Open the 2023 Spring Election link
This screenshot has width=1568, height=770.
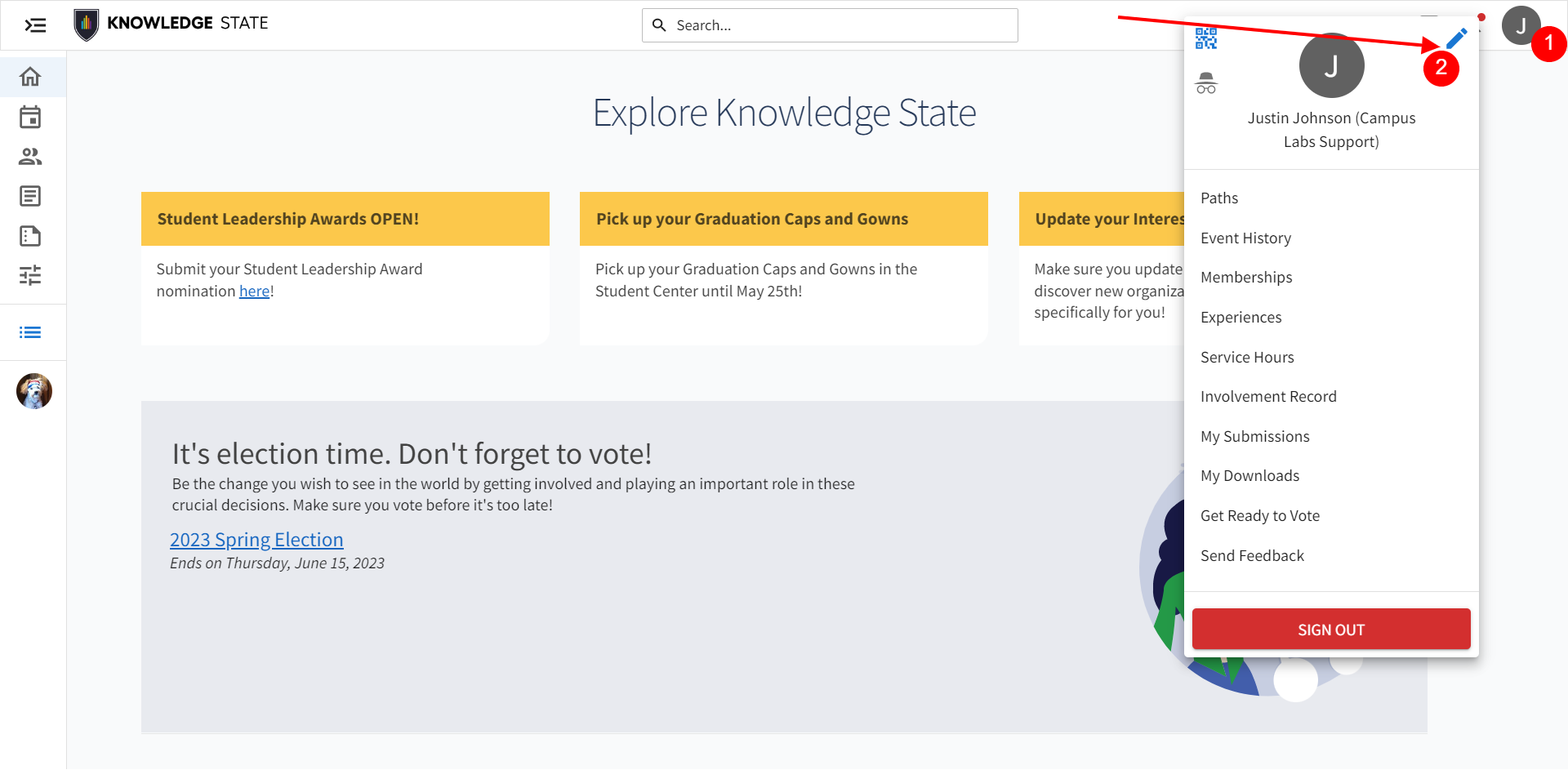click(256, 540)
